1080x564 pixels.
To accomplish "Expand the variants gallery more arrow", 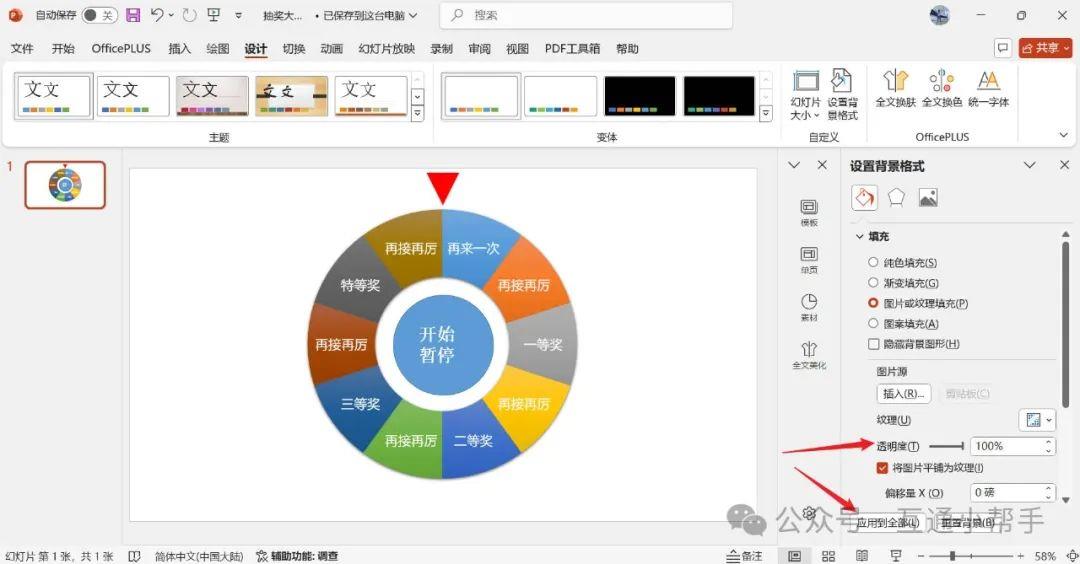I will [x=765, y=114].
